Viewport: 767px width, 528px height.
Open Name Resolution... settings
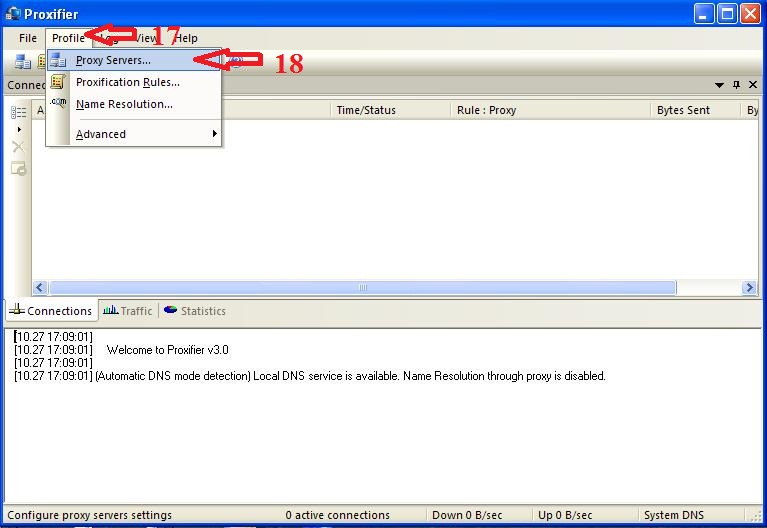point(134,104)
